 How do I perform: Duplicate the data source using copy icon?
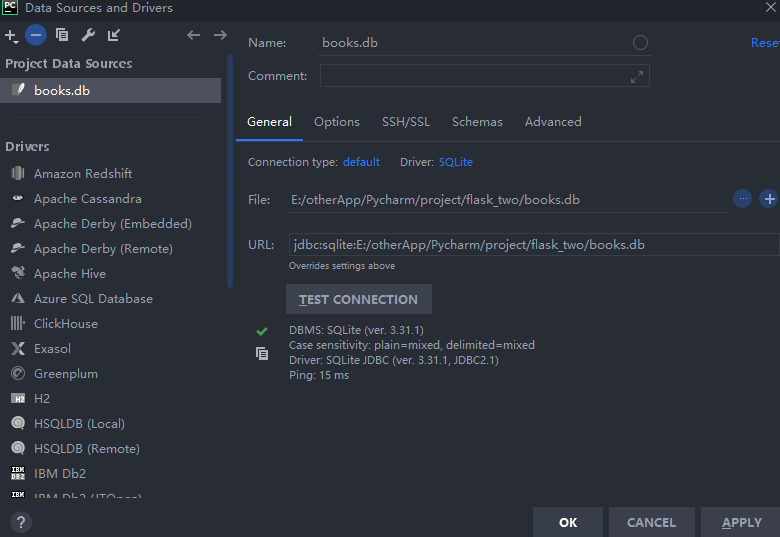(62, 35)
